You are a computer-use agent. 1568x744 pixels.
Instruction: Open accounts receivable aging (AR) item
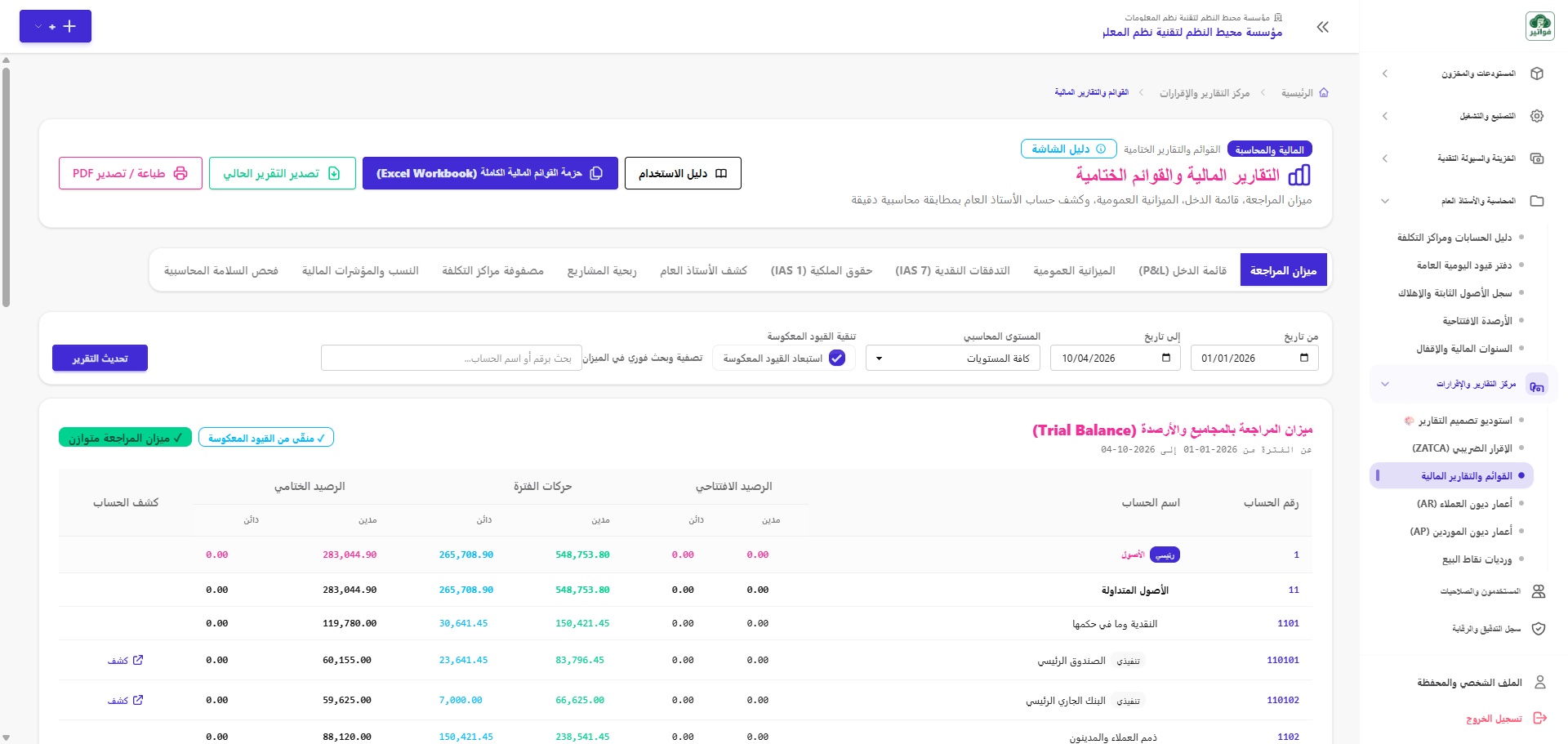[1464, 504]
